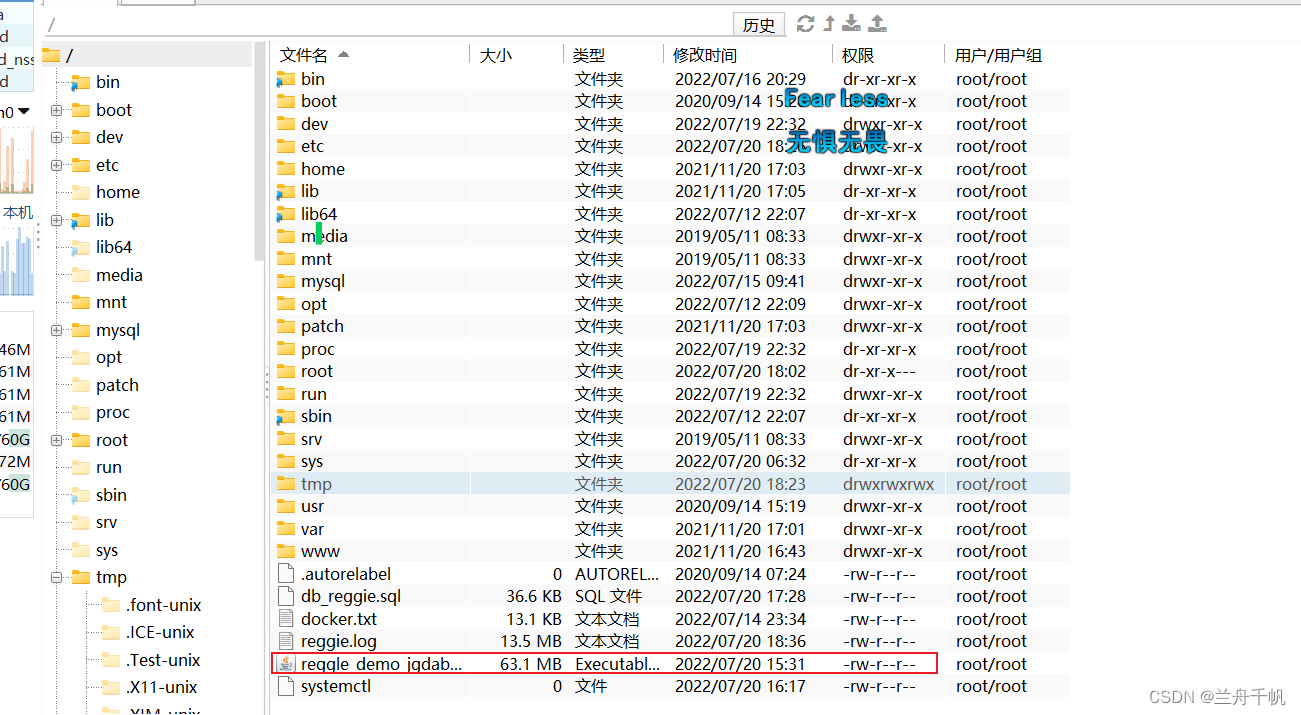1301x715 pixels.
Task: Click the srv folder icon in tree
Action: pos(80,522)
